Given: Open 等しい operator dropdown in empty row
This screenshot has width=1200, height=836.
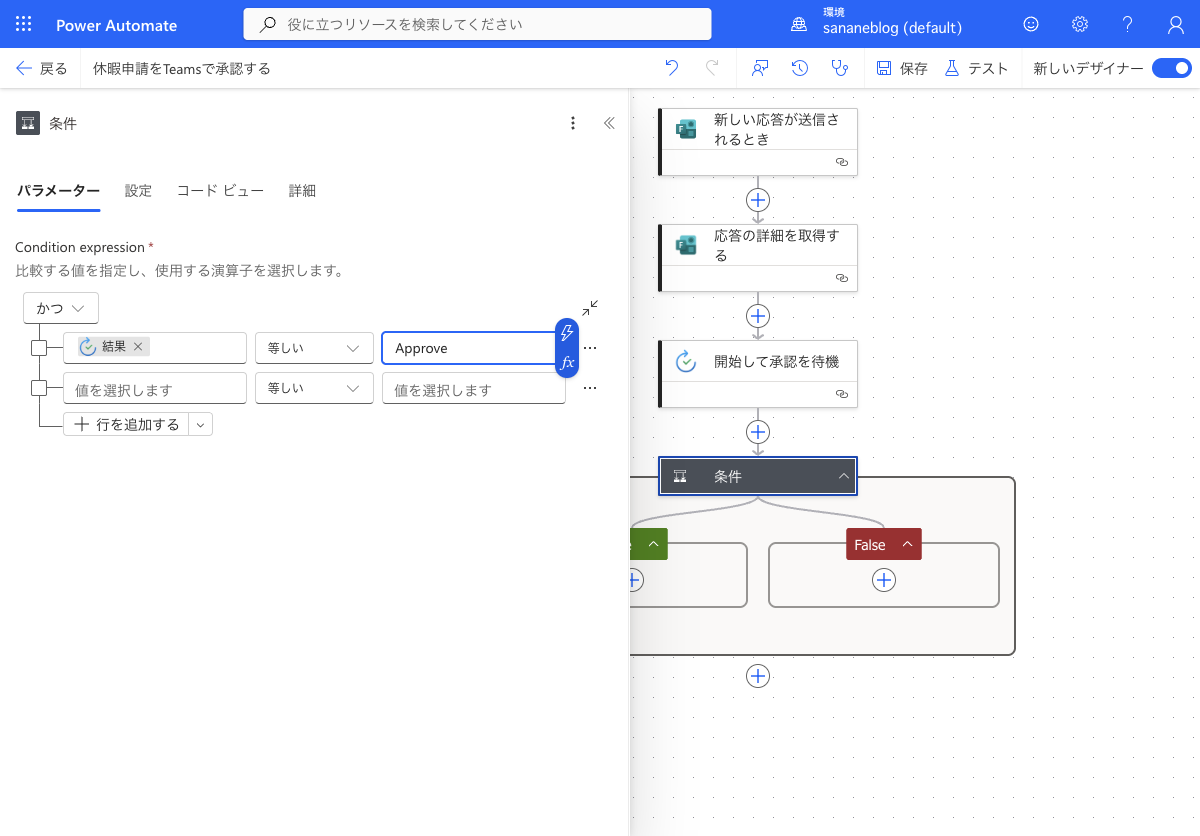Looking at the screenshot, I should coord(314,388).
